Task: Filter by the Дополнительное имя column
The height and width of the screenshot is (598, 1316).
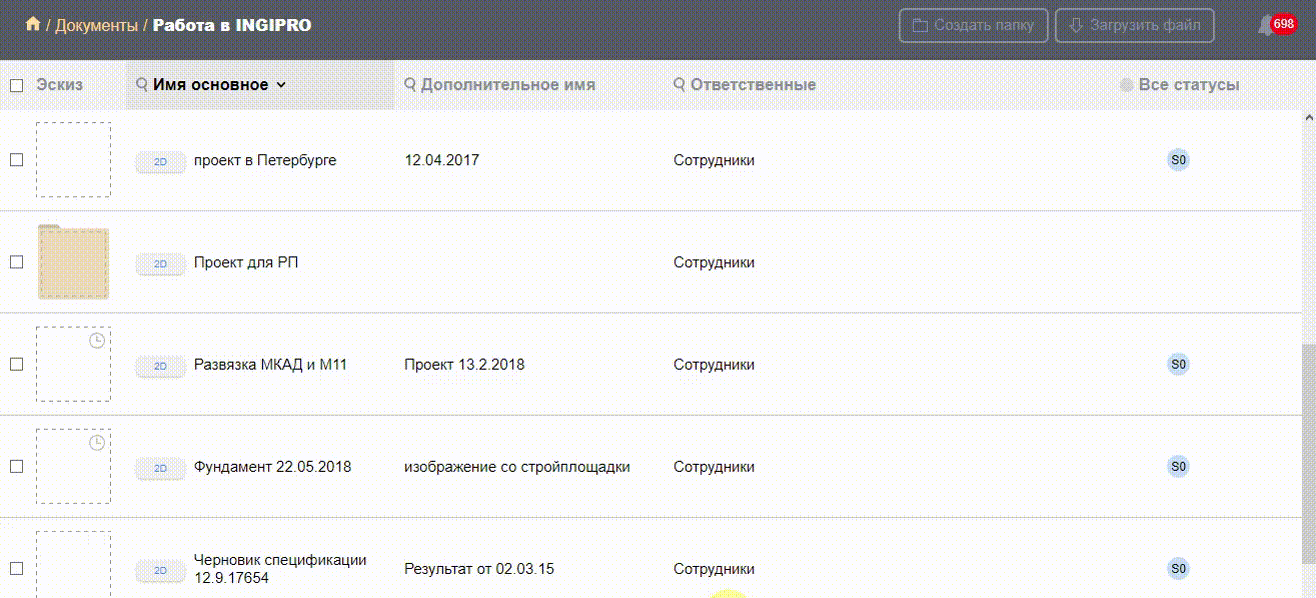Action: coord(508,85)
